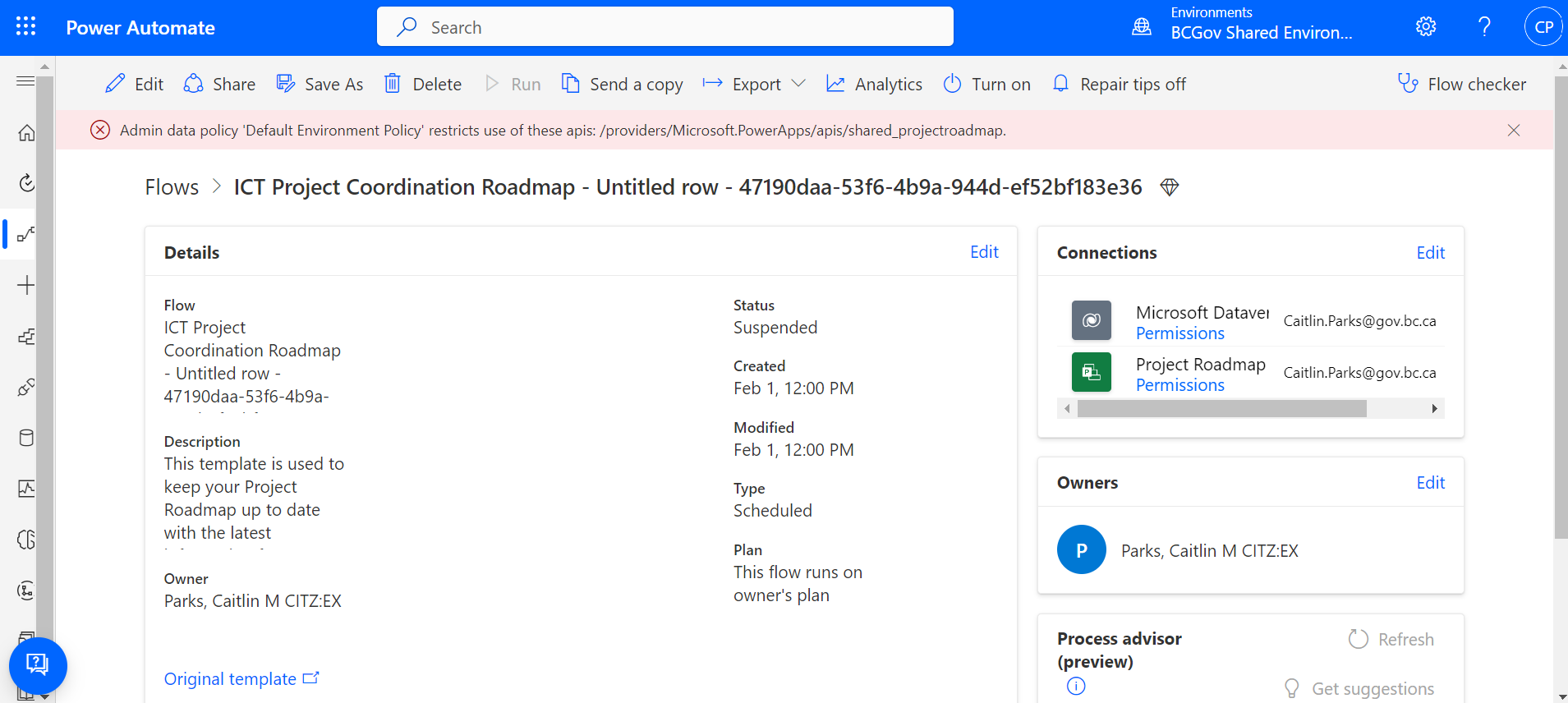
Task: Click the Power Automate title
Action: [x=140, y=28]
